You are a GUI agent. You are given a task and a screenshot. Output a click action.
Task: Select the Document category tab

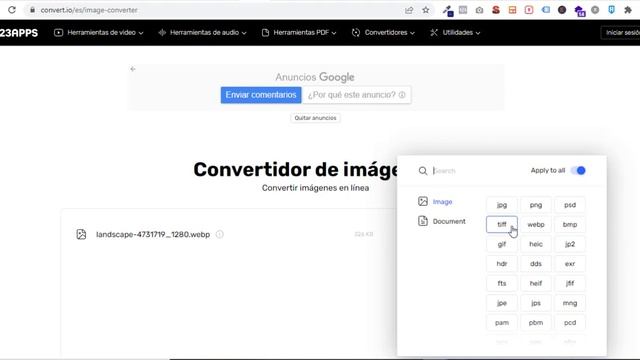click(442, 221)
